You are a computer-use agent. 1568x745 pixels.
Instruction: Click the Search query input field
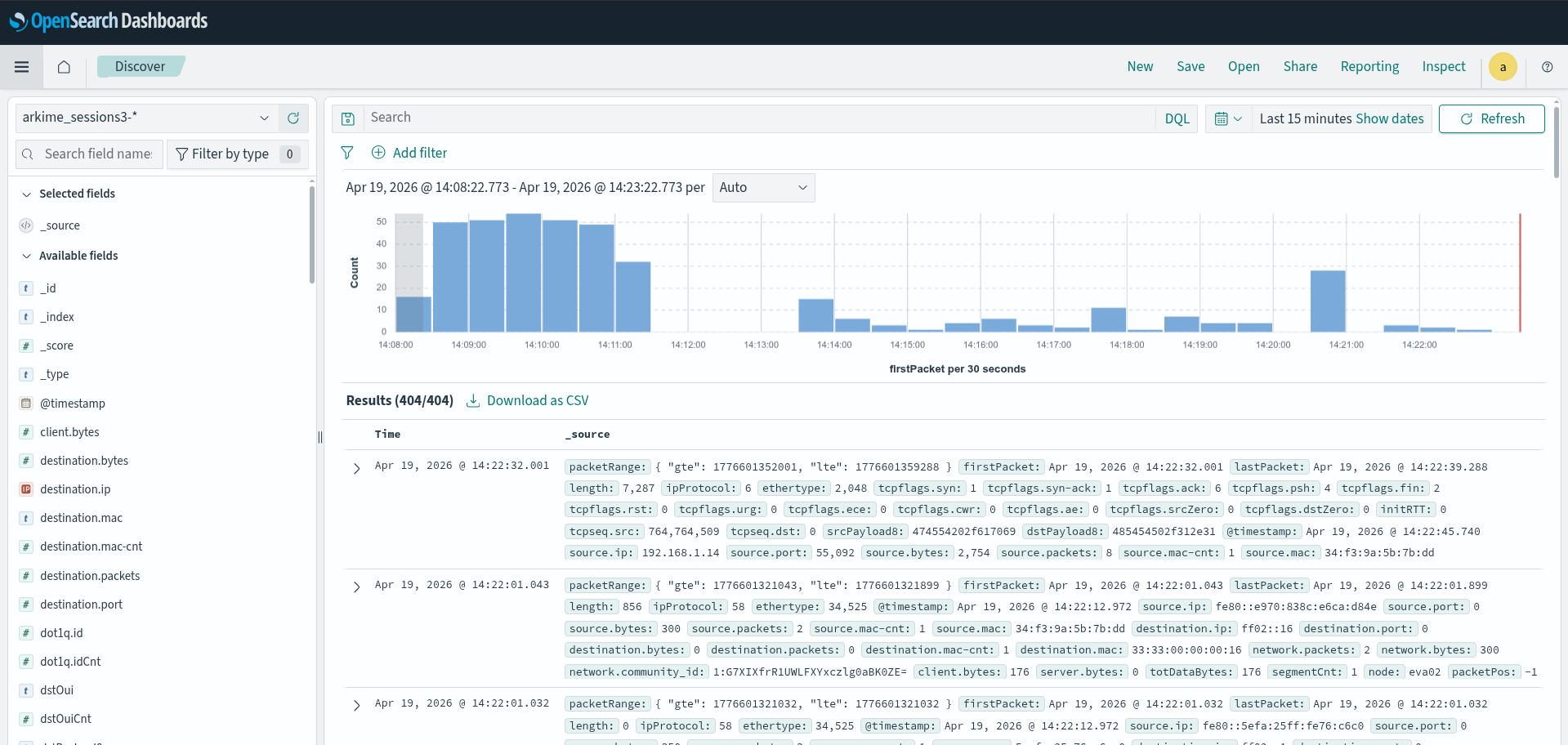[x=759, y=118]
